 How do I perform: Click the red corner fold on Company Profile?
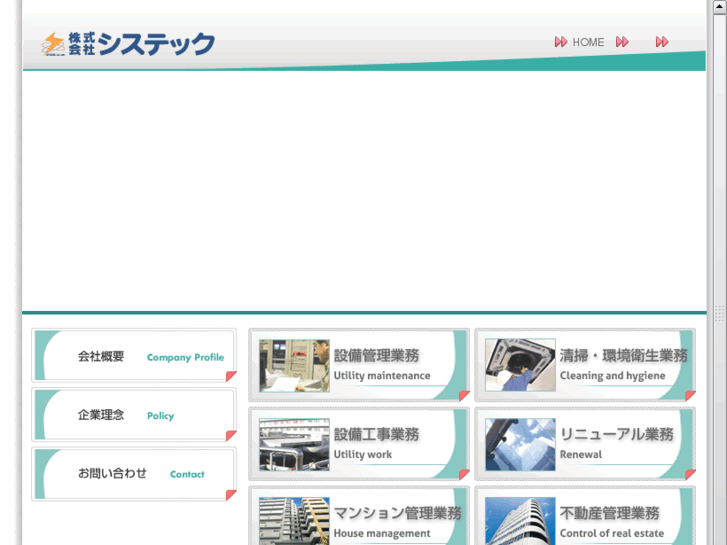click(x=231, y=376)
